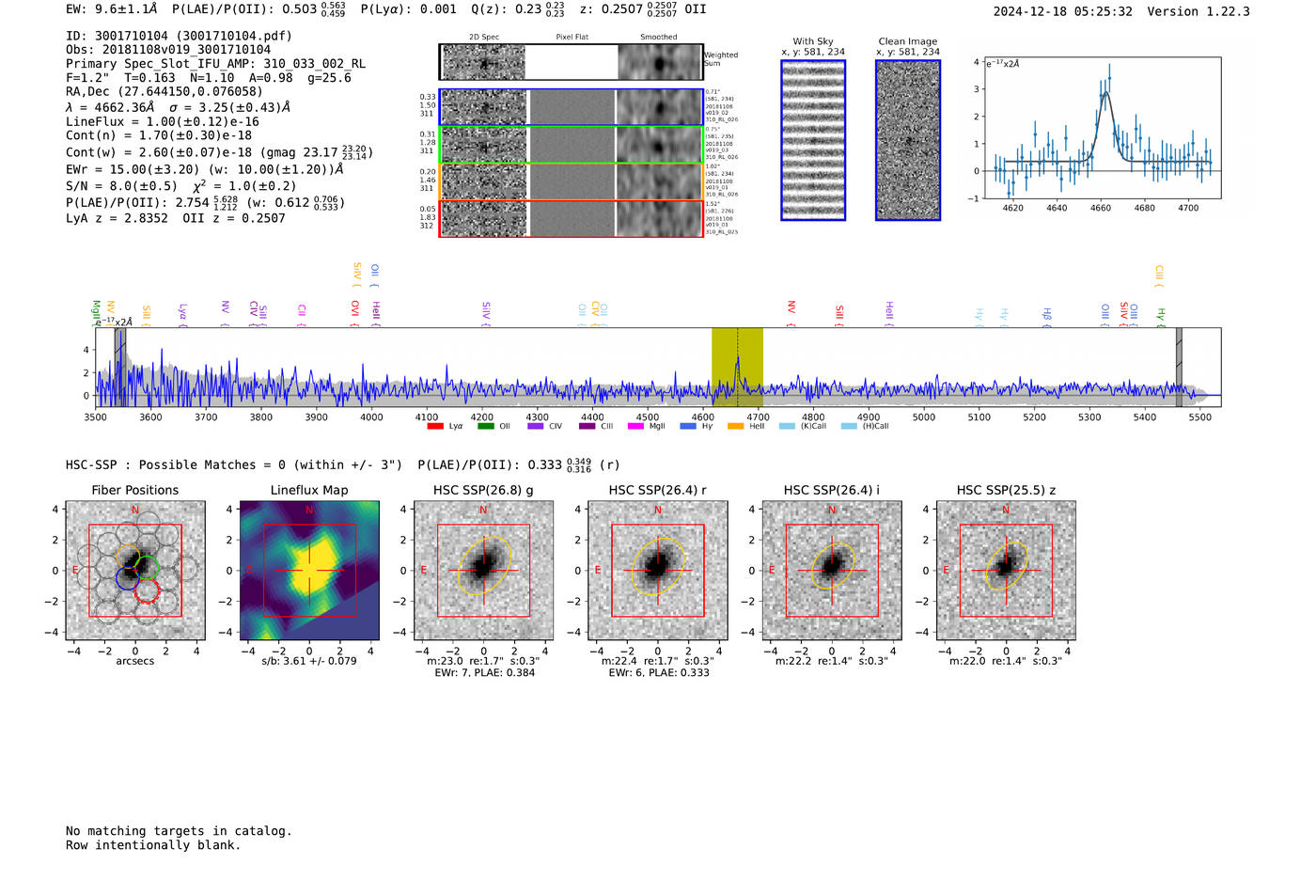The image size is (1316, 896).
Task: Click the F=1.2" T=0.163 parameters line
Action: (x=208, y=78)
